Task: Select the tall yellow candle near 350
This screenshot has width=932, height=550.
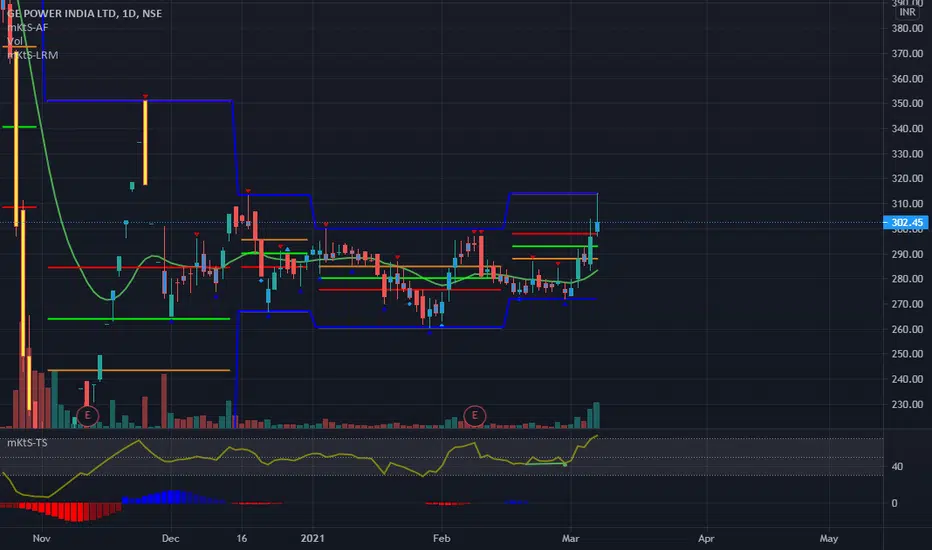Action: click(145, 143)
